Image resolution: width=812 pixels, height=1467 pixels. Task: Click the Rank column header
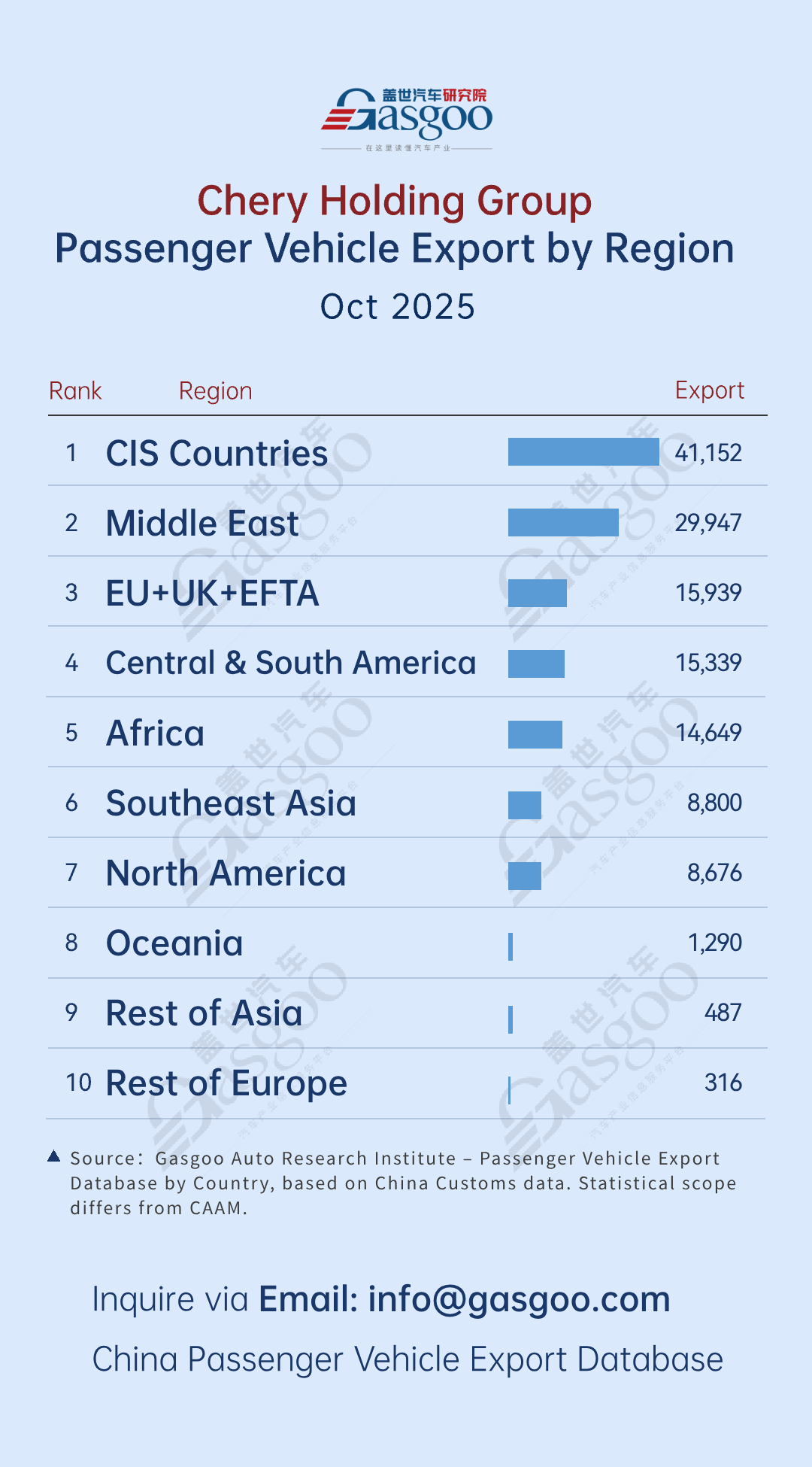75,391
